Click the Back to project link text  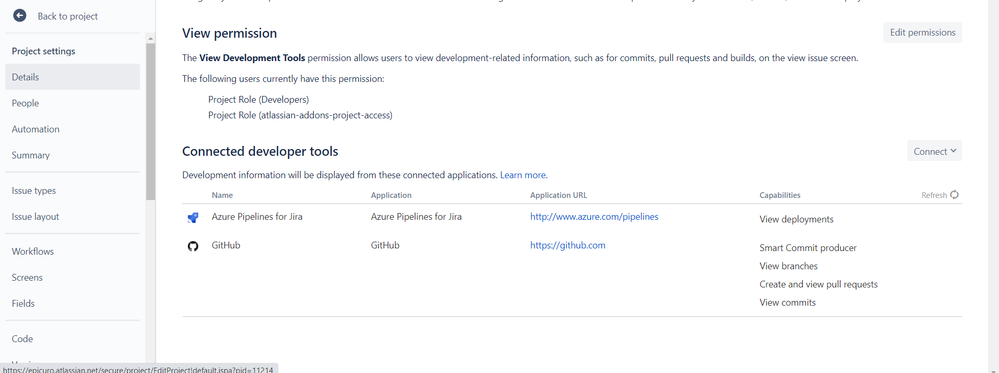pyautogui.click(x=68, y=16)
